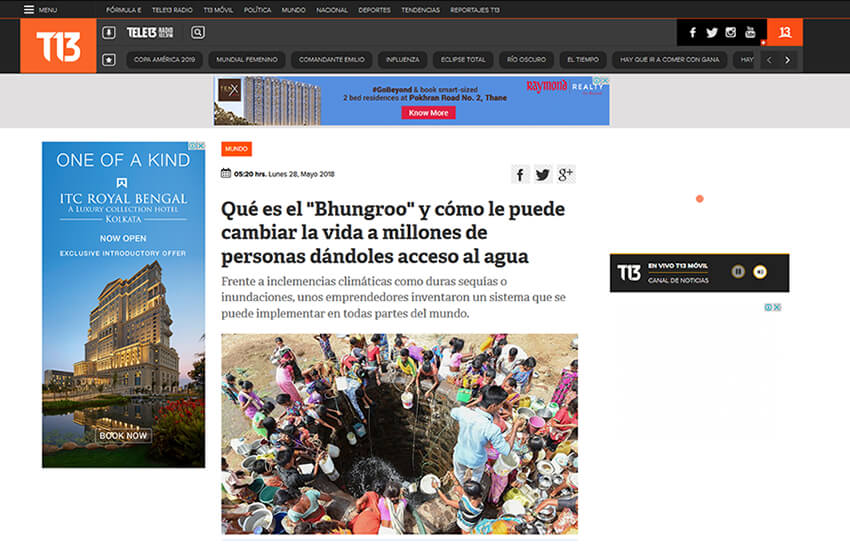Go to Tele13 Radio in the navigation
This screenshot has width=850, height=550.
click(172, 10)
